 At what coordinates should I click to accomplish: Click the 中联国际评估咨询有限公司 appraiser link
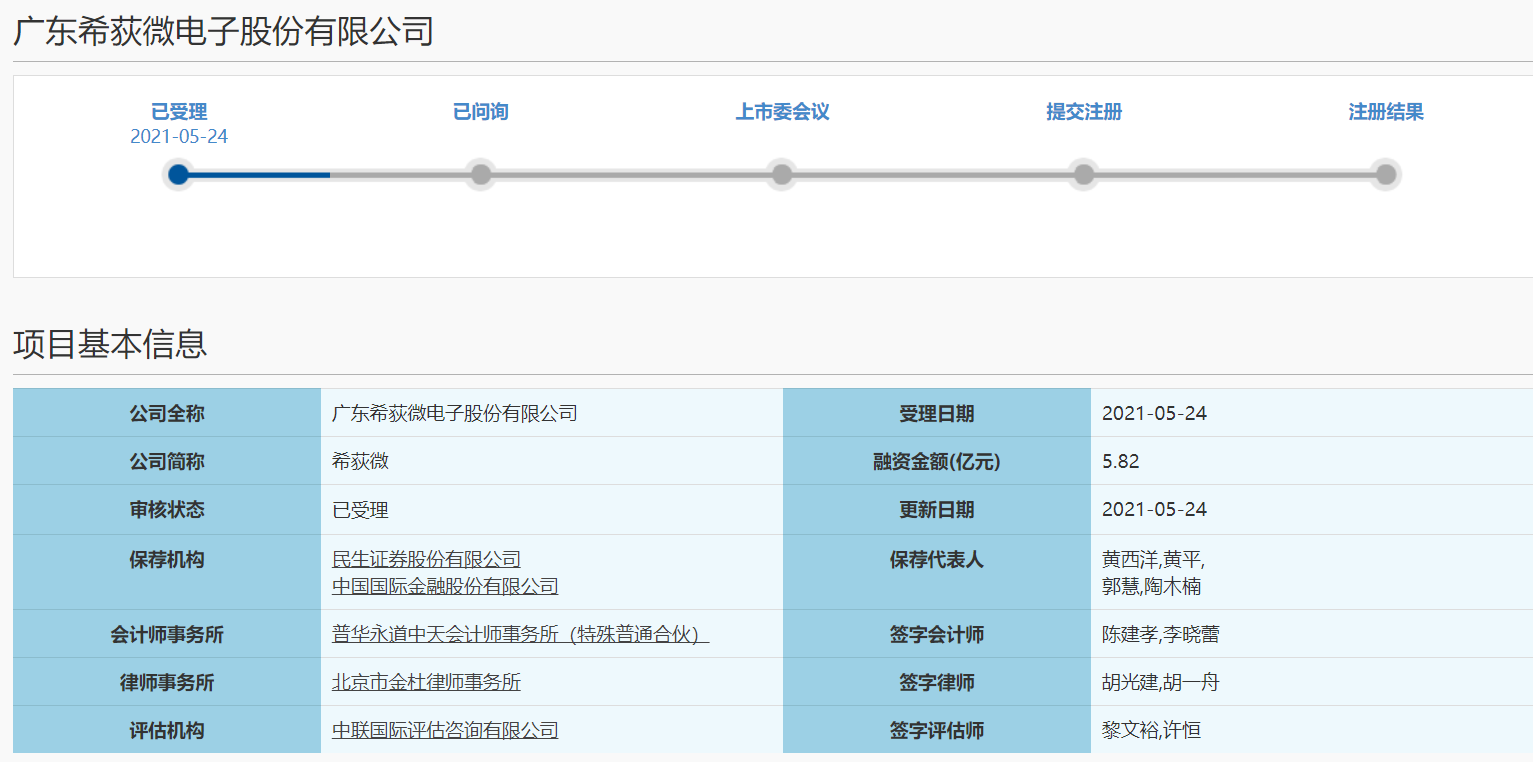[x=444, y=730]
